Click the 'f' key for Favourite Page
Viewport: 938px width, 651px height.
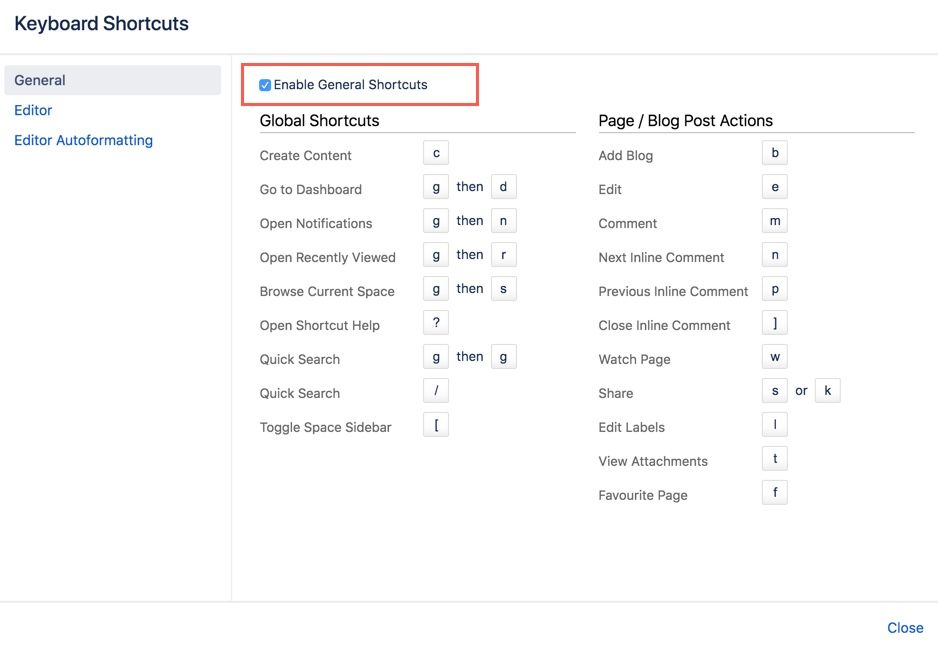[x=775, y=493]
